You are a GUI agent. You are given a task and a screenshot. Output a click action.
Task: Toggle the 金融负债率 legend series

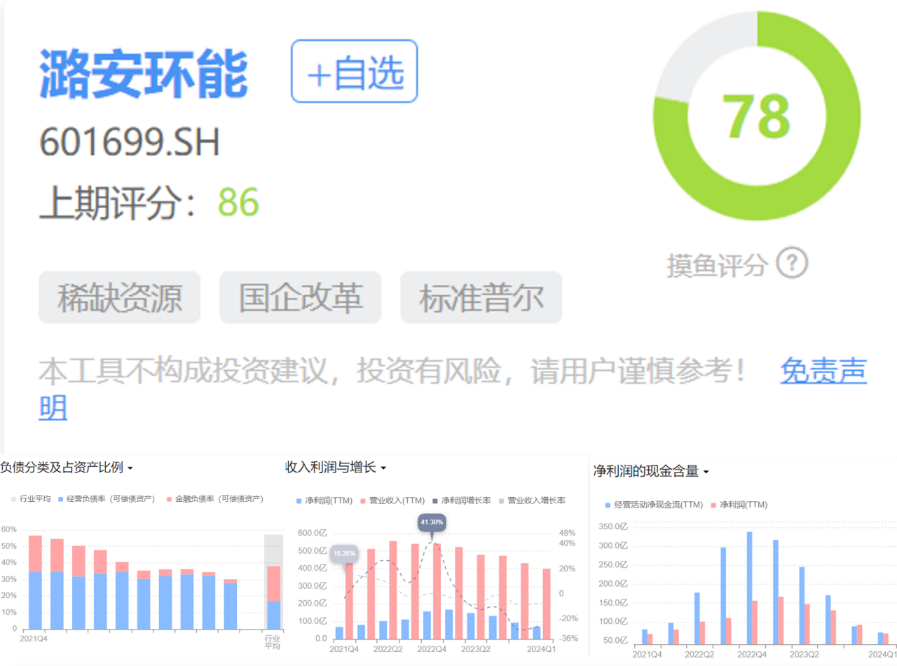pyautogui.click(x=215, y=499)
